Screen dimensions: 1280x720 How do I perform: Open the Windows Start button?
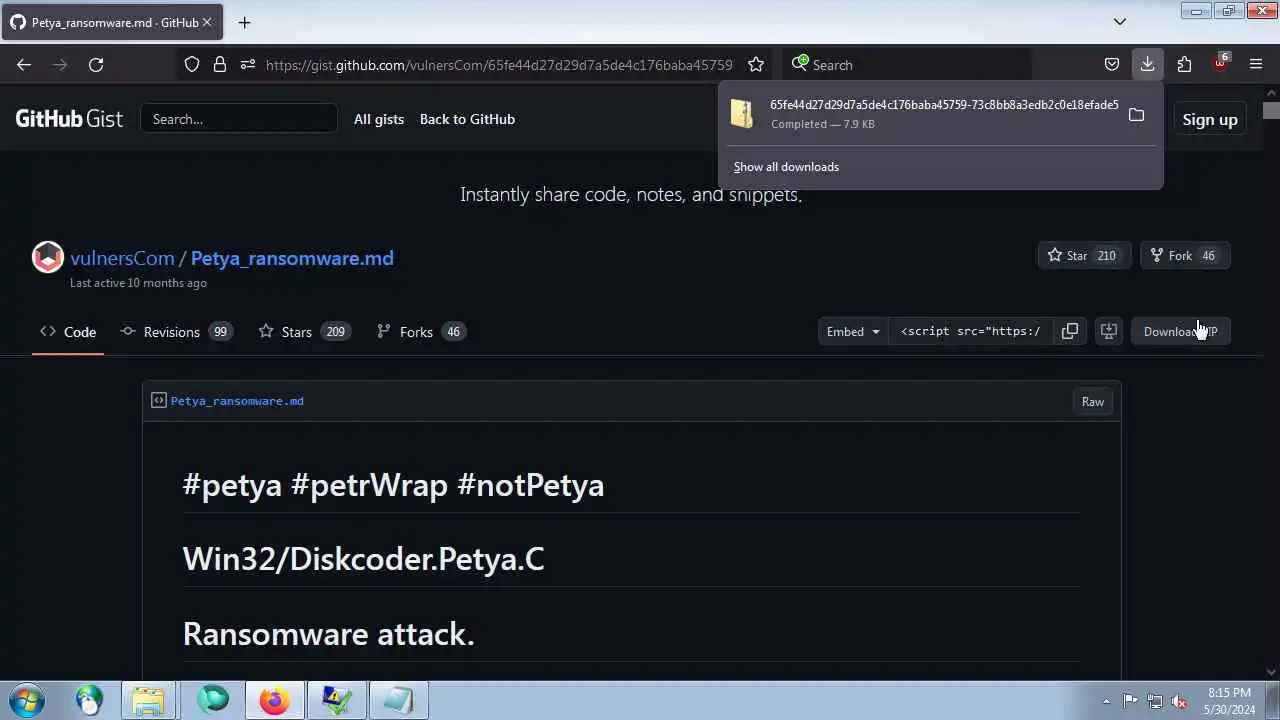(26, 700)
